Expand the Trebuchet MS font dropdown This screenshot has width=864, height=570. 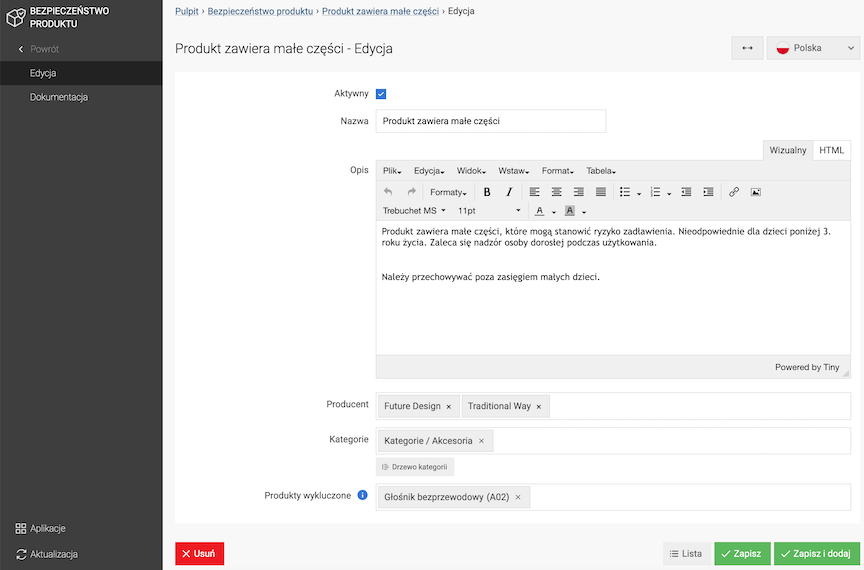414,211
